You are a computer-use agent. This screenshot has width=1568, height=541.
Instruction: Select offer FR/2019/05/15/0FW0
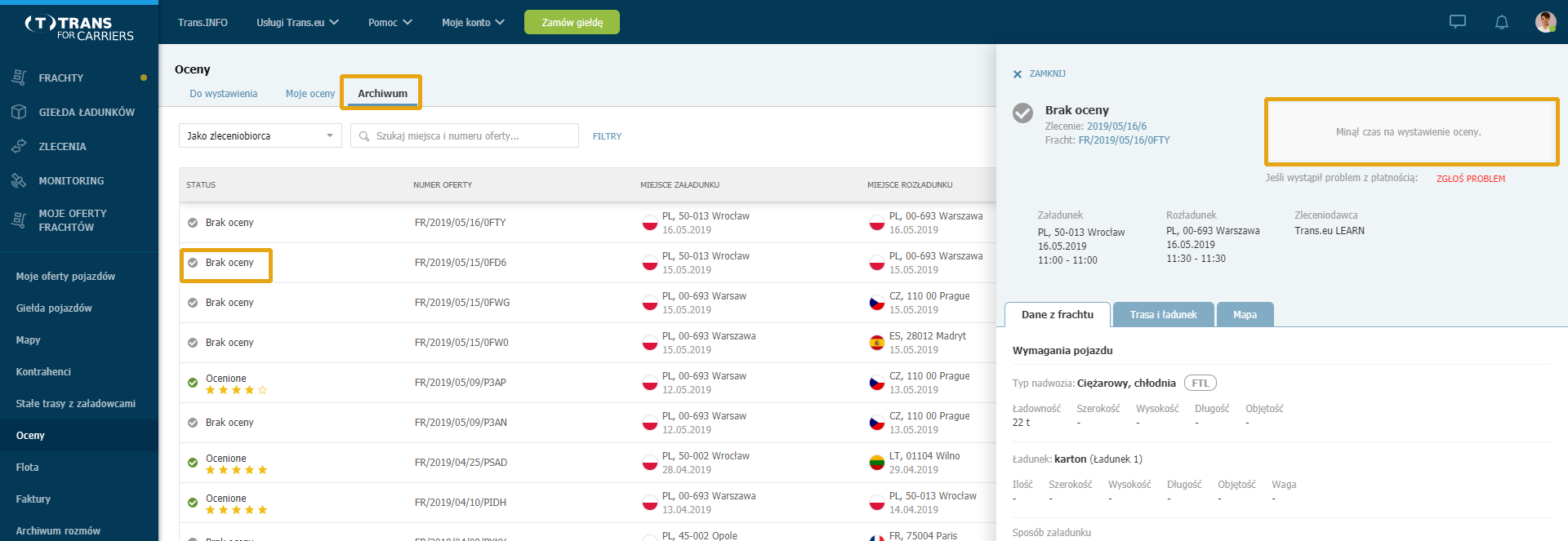(x=461, y=343)
